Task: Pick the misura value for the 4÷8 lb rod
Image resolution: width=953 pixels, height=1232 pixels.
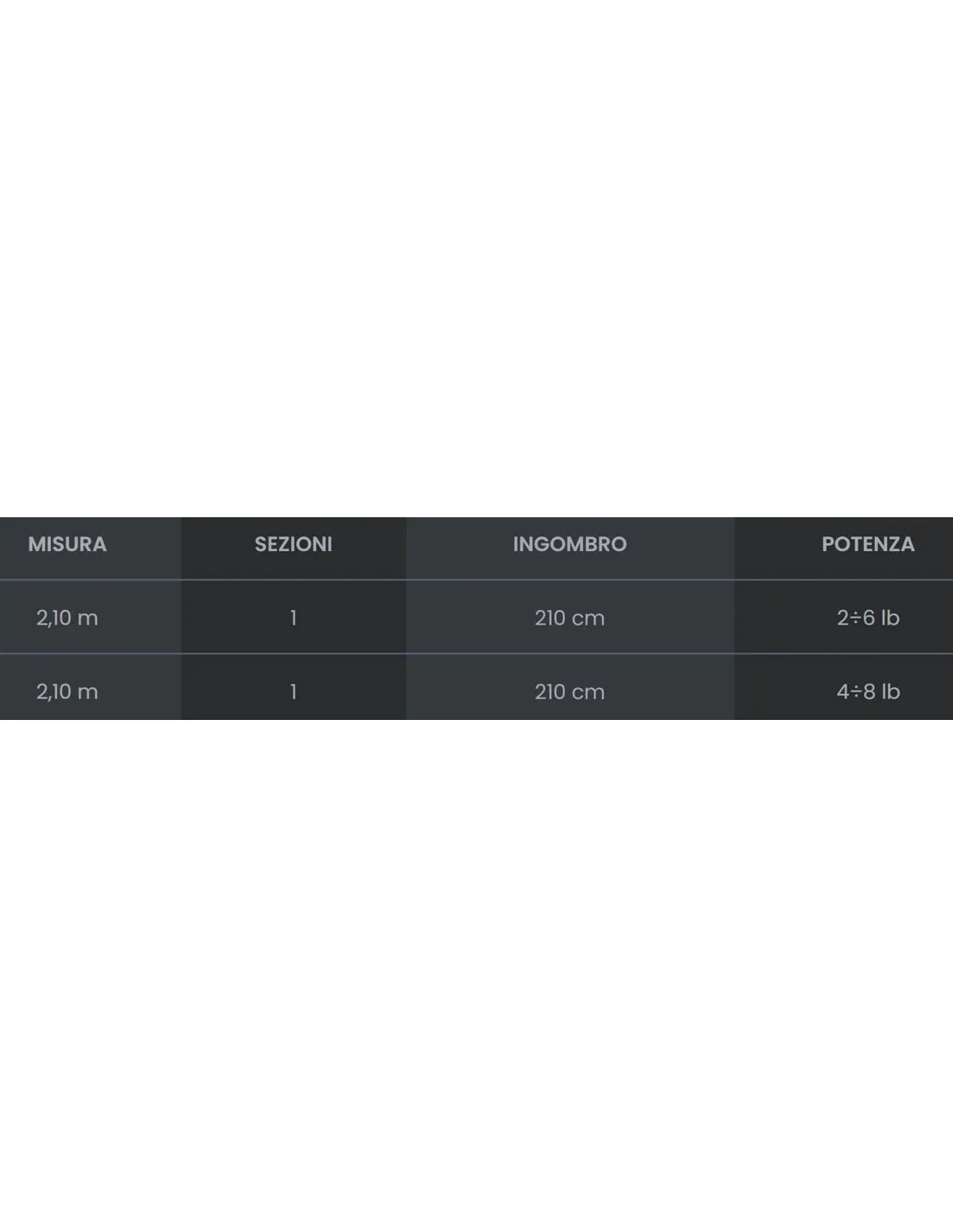Action: pos(67,691)
